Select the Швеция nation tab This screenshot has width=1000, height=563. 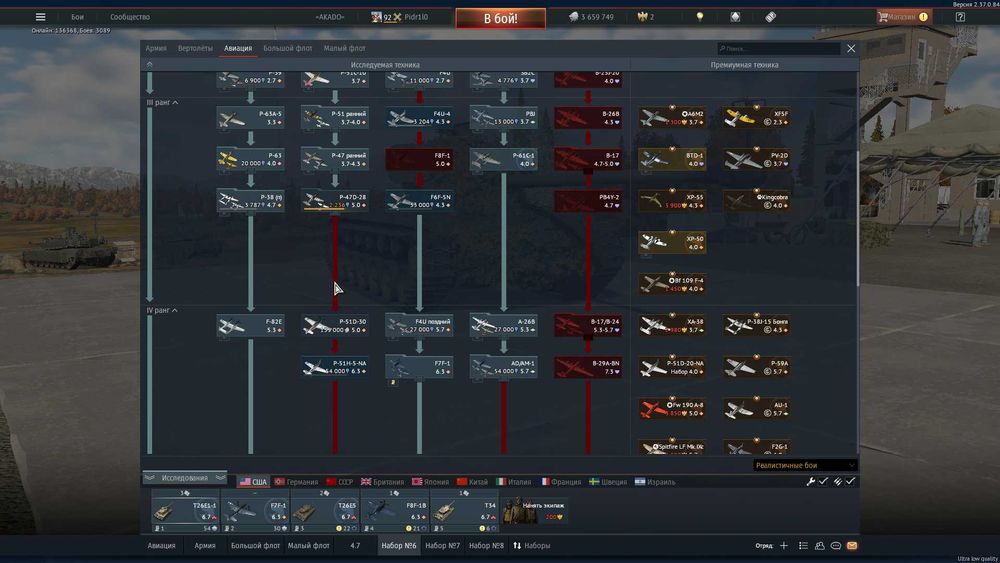(x=608, y=482)
